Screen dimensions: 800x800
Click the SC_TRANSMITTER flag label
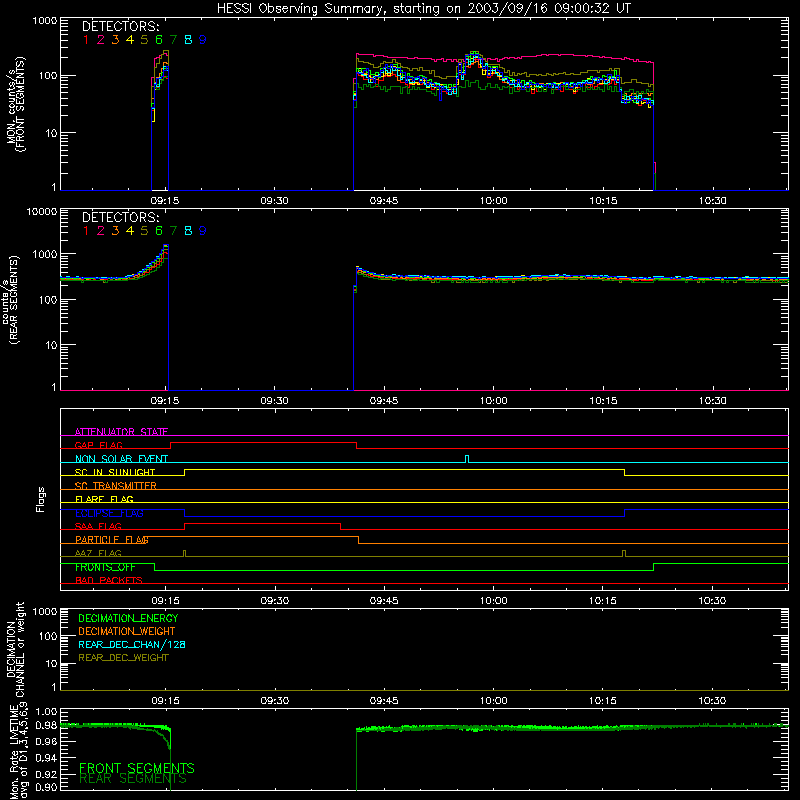[116, 486]
